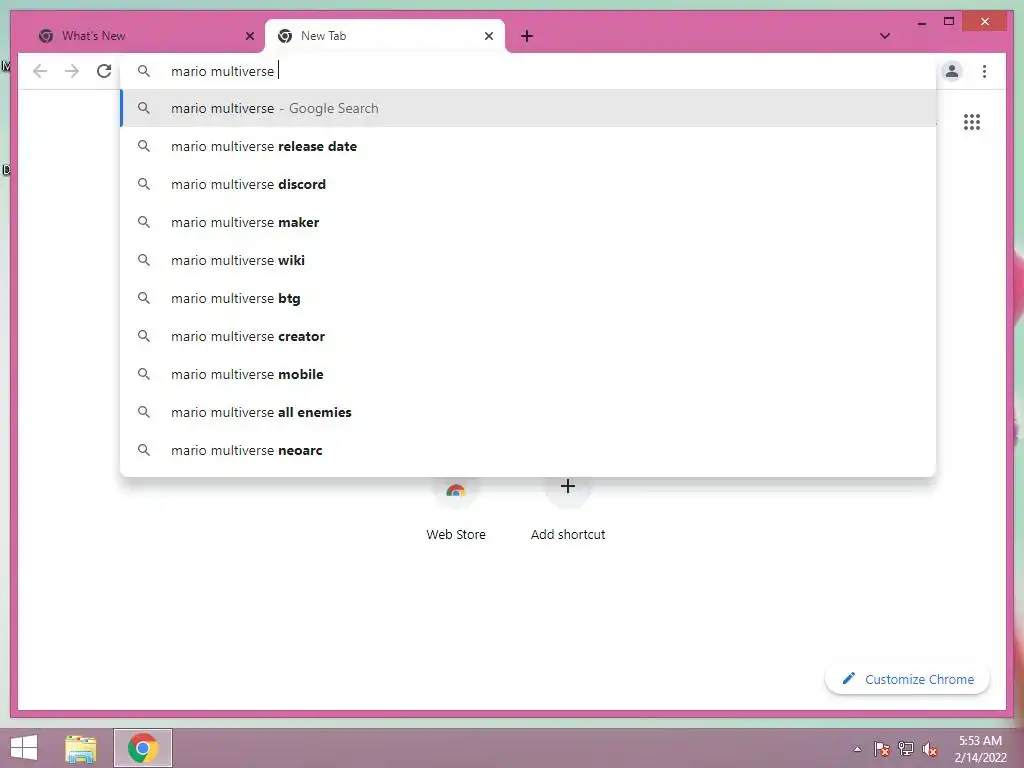Open a new tab with the plus button
The image size is (1024, 768).
pyautogui.click(x=527, y=36)
